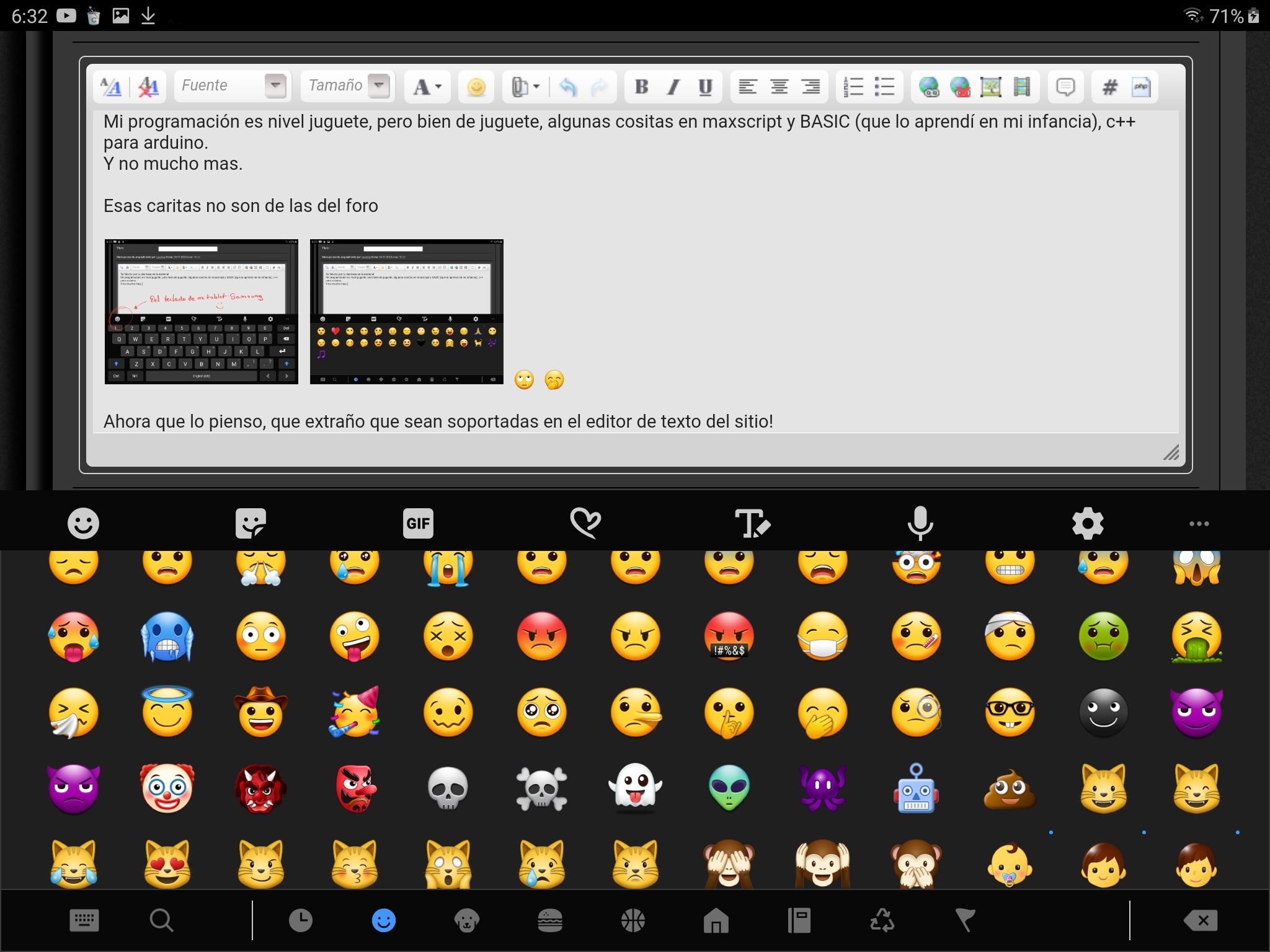The width and height of the screenshot is (1270, 952).
Task: Select the food emoji category
Action: click(x=549, y=920)
